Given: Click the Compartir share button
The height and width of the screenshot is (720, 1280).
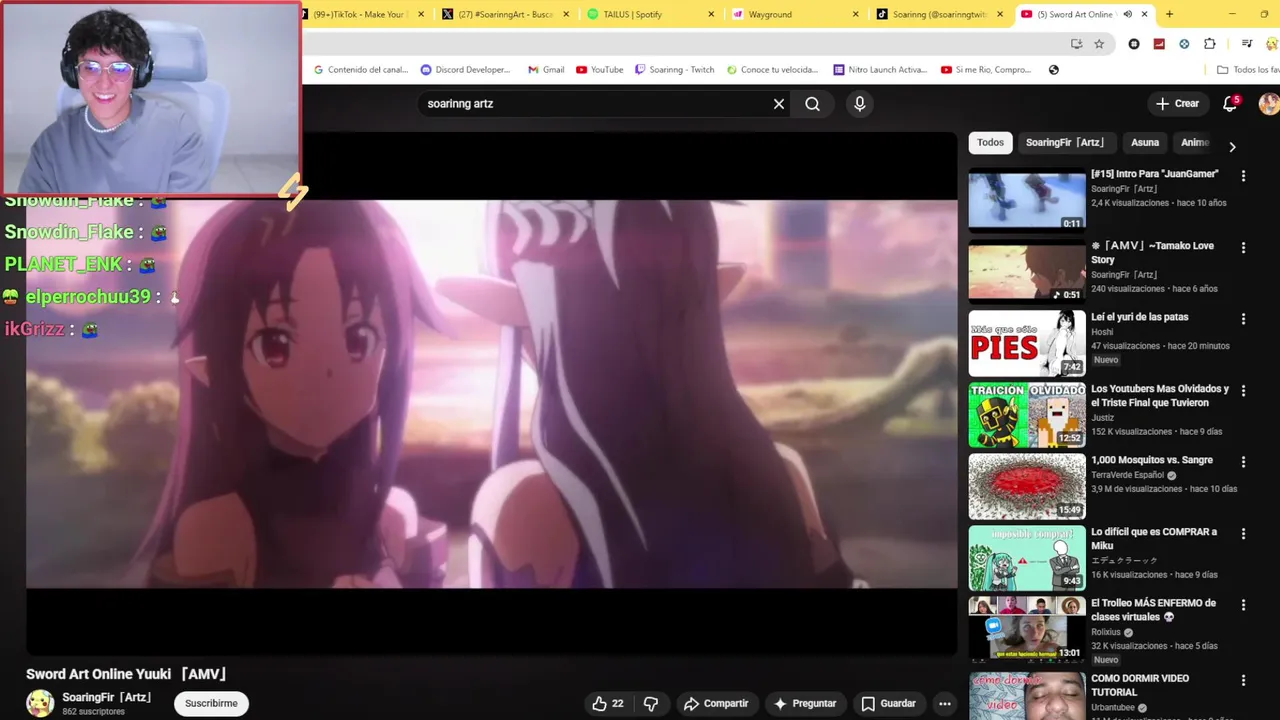Looking at the screenshot, I should pyautogui.click(x=716, y=704).
